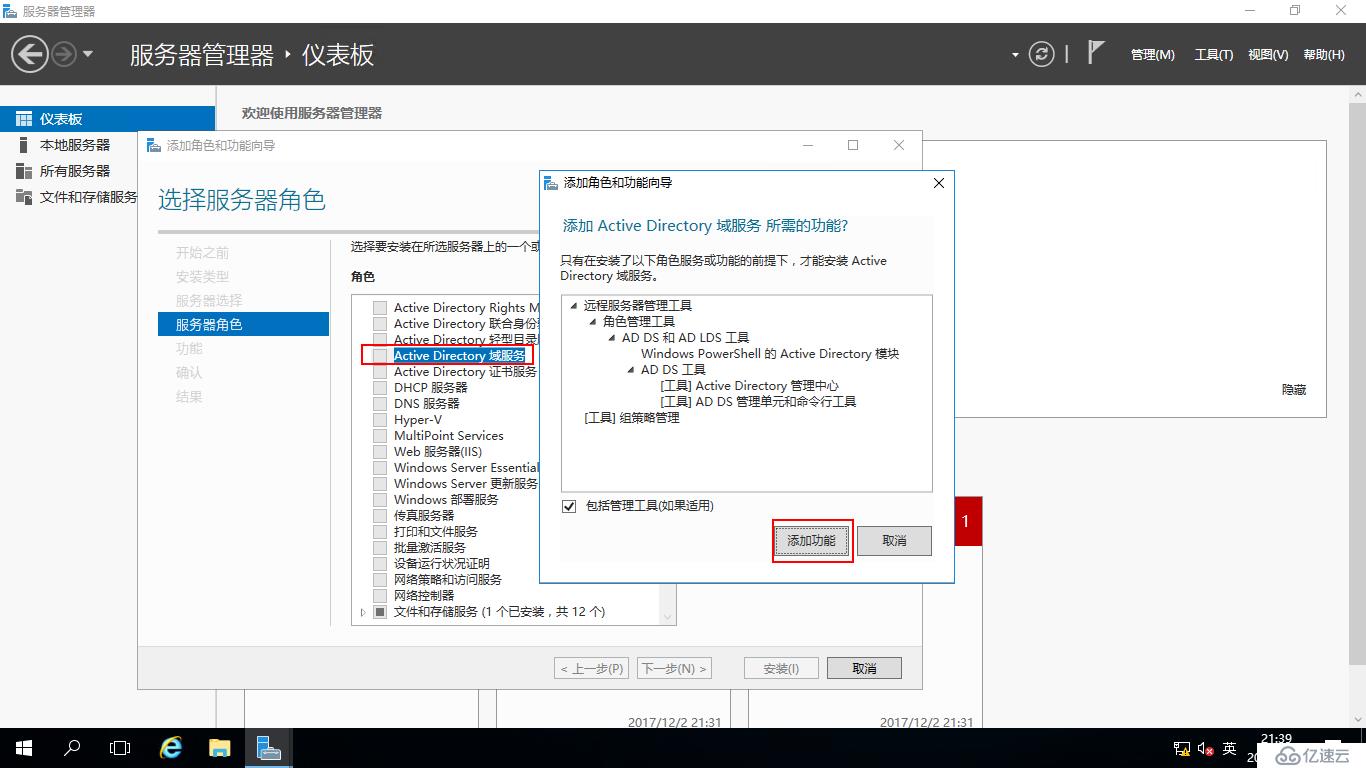Image resolution: width=1366 pixels, height=768 pixels.
Task: Click the 英 input language indicator
Action: (1230, 749)
